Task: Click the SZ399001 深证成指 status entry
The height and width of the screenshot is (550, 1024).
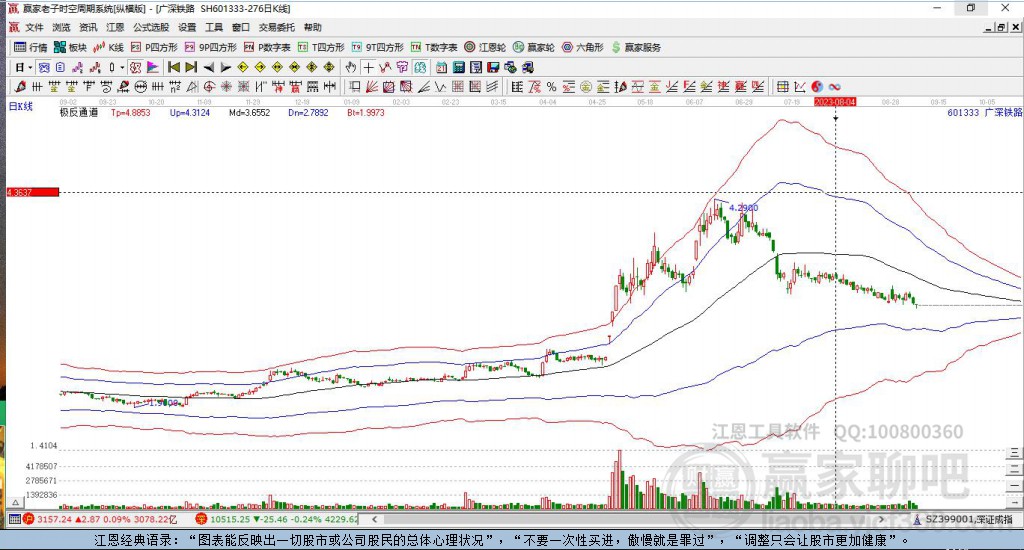Action: (963, 519)
